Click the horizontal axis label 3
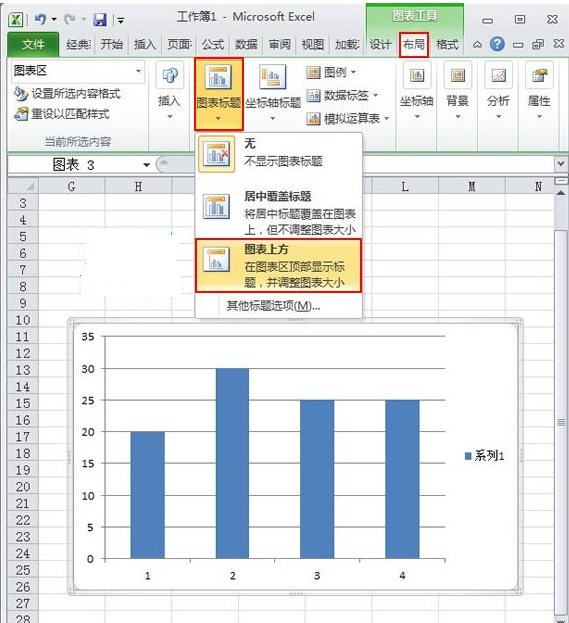Screen dimensions: 569x623 (317, 575)
